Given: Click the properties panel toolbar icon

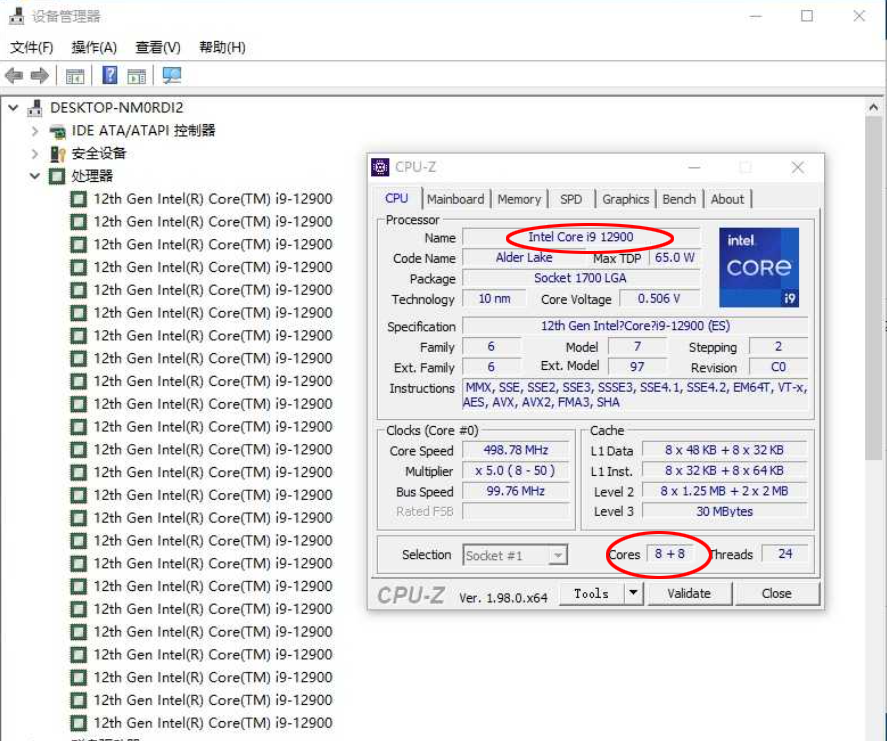Looking at the screenshot, I should [x=136, y=75].
